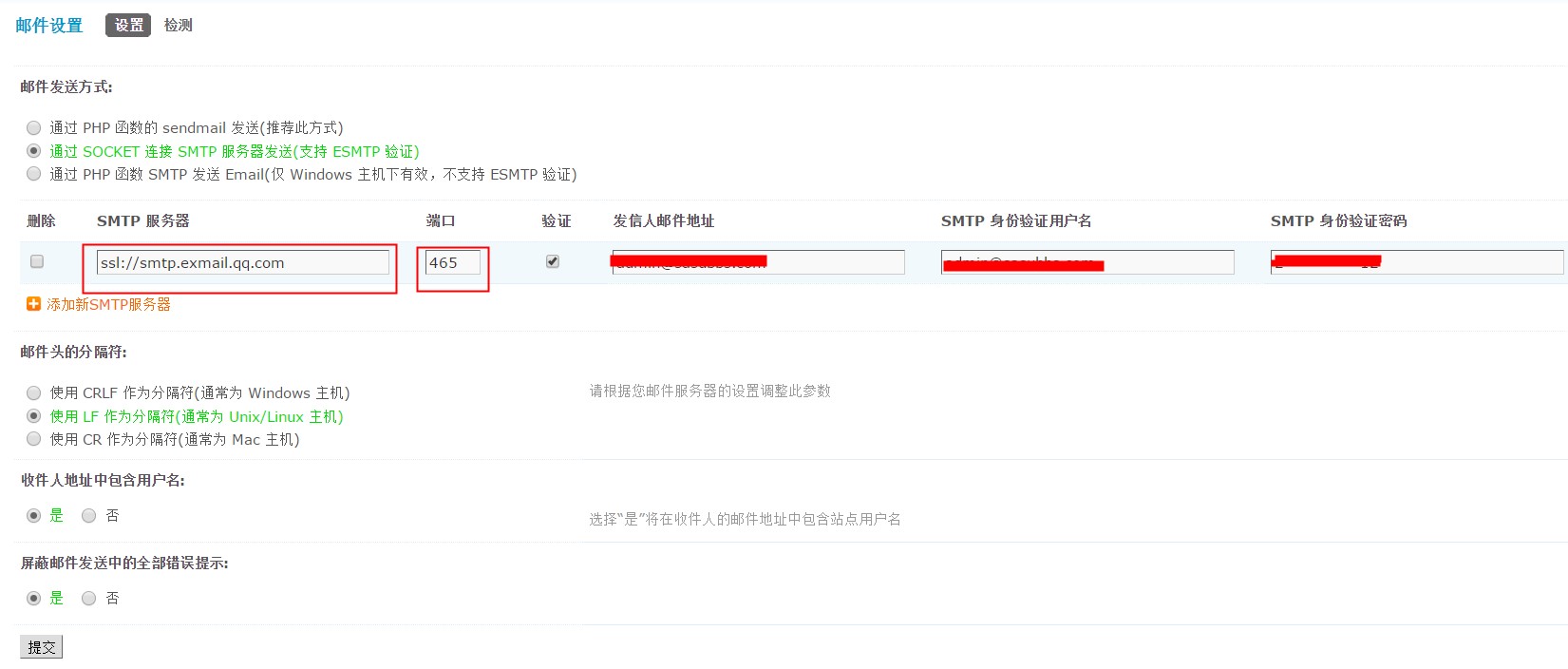Tick the delete checkbox for the SMTP row
The height and width of the screenshot is (669, 1568).
click(x=37, y=261)
